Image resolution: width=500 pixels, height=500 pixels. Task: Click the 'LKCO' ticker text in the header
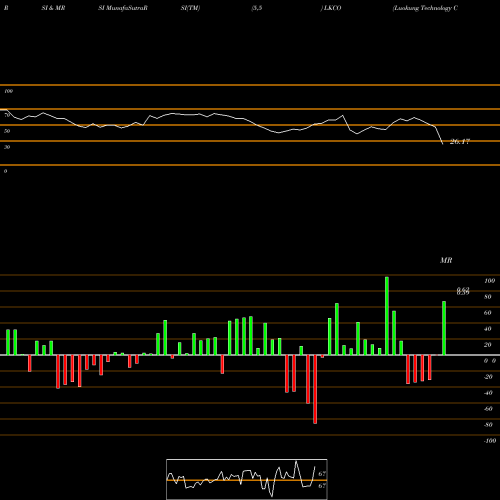333,8
